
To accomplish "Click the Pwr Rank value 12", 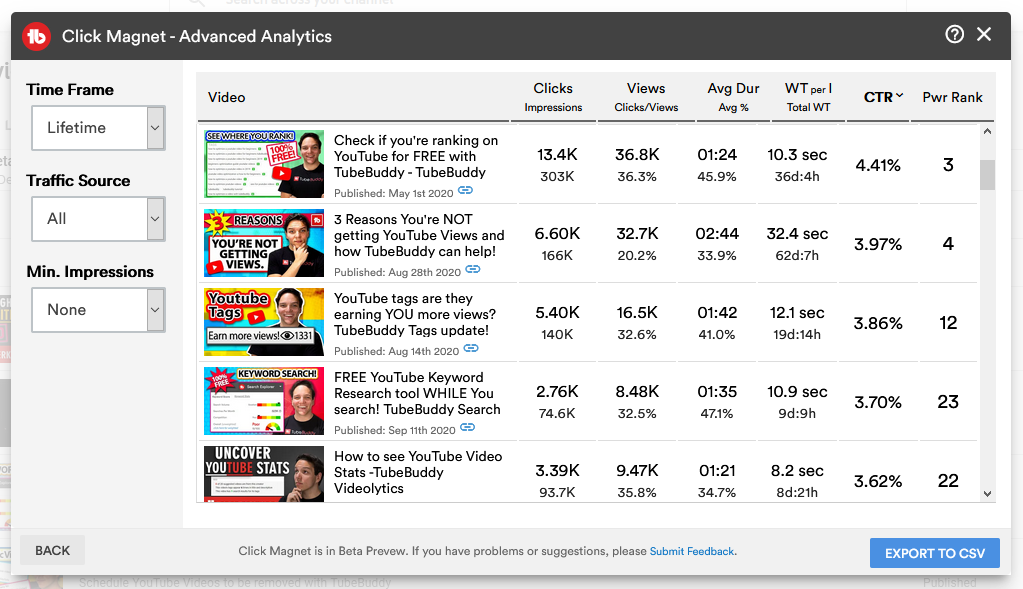I will (x=948, y=323).
